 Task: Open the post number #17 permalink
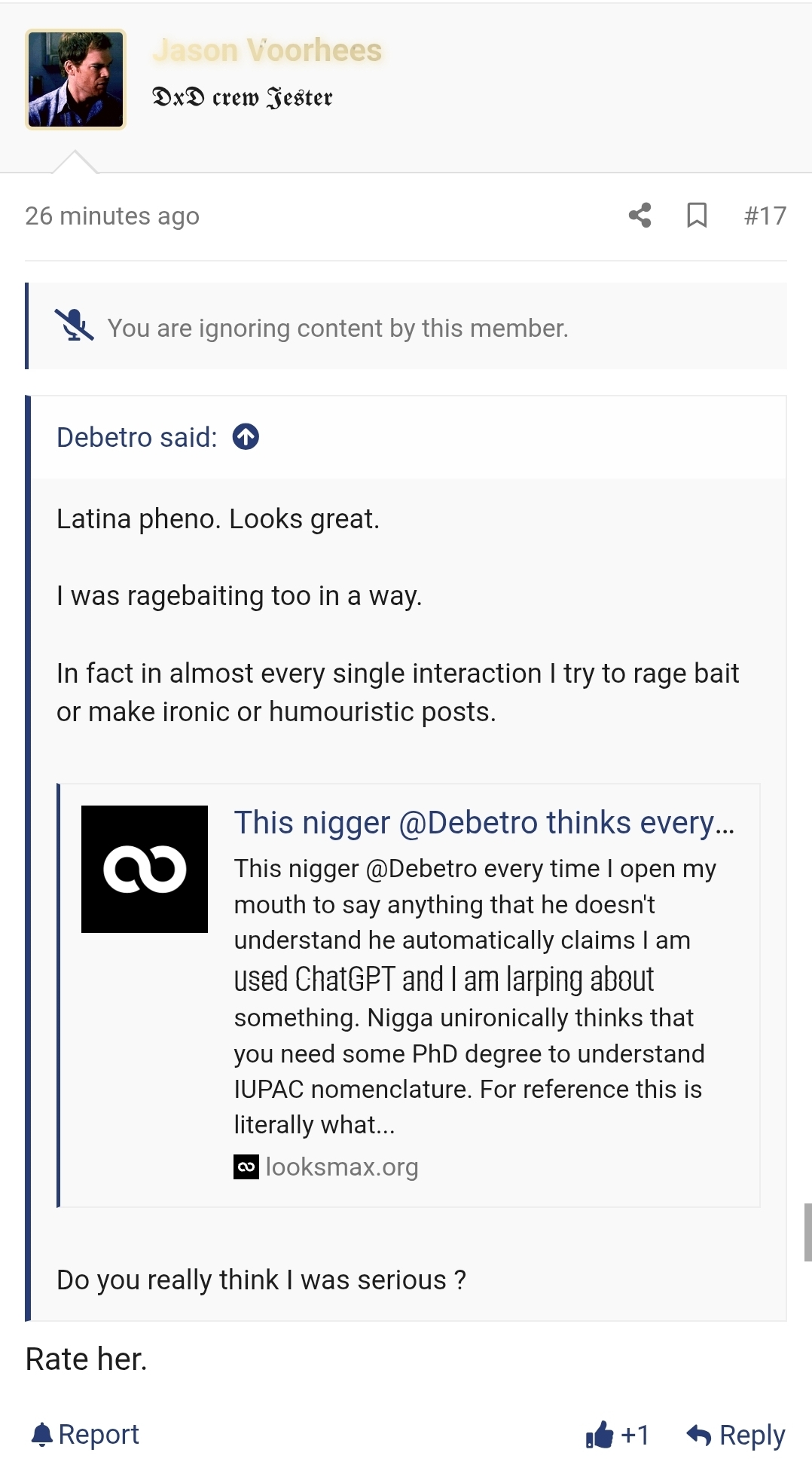(765, 216)
